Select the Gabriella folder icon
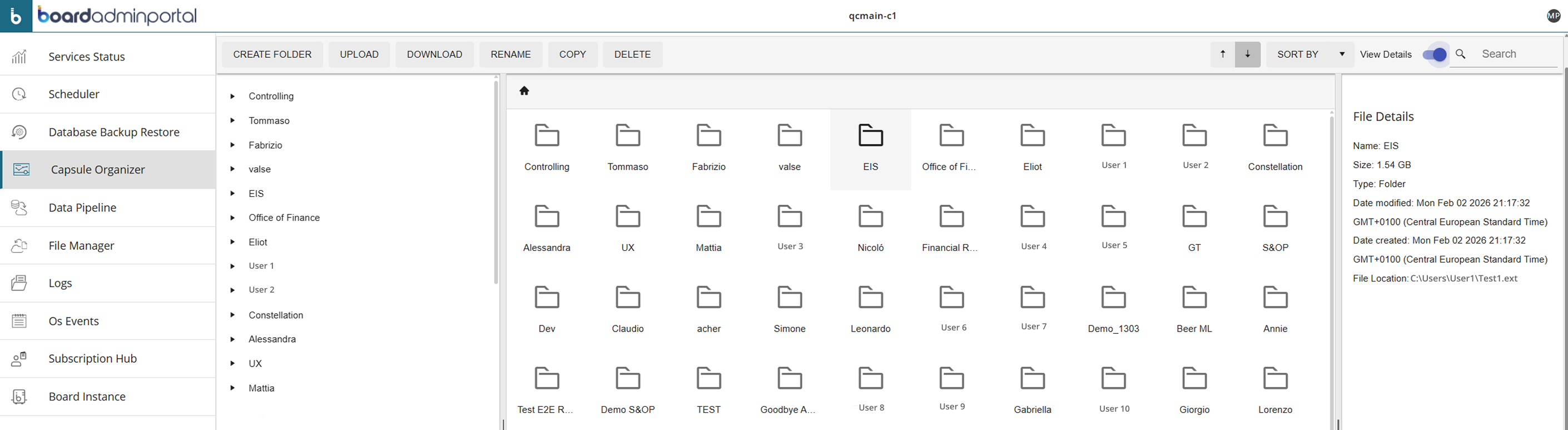The height and width of the screenshot is (430, 1568). (x=1033, y=378)
